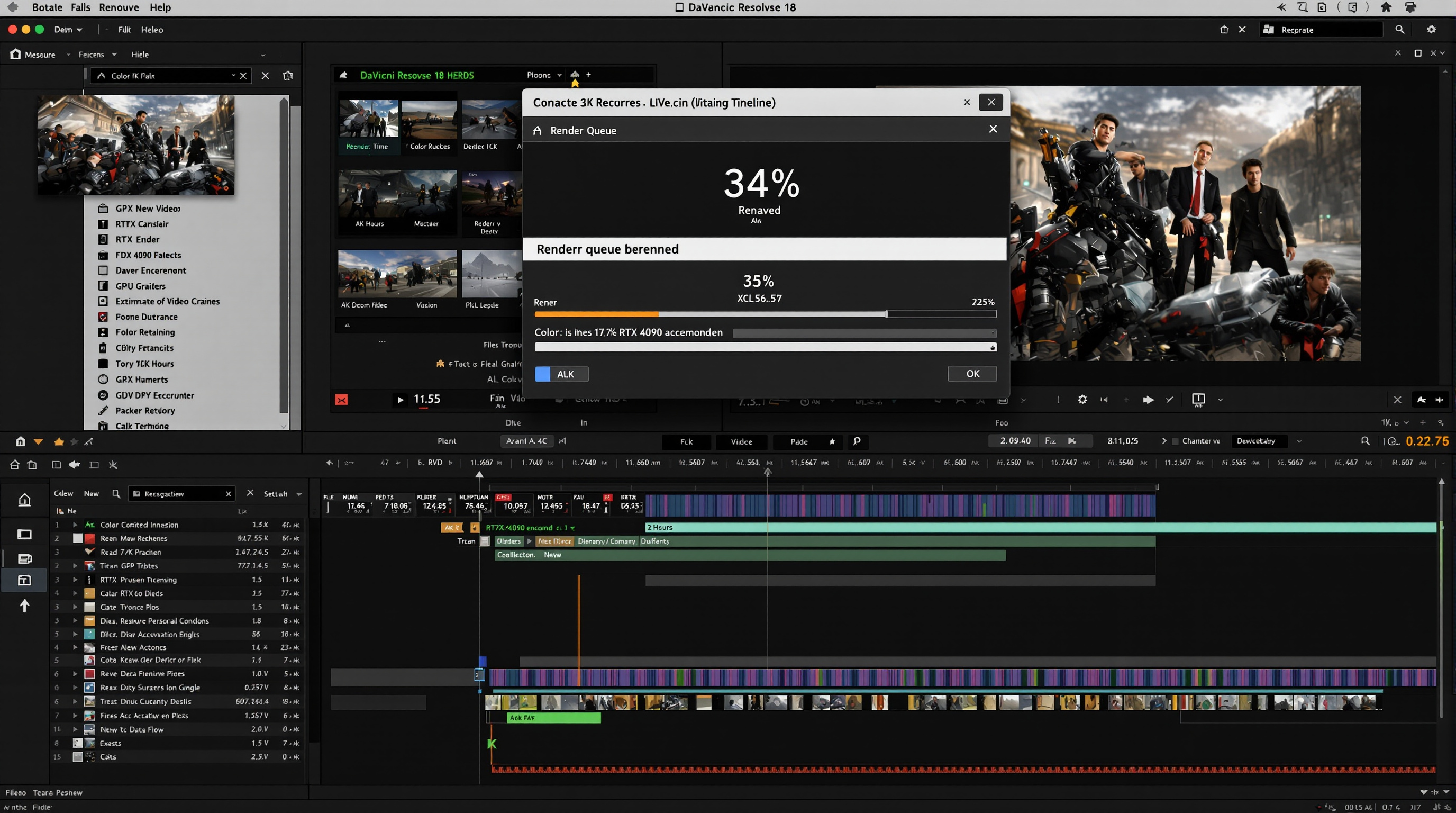Click the checkmark icon under the preview
The width and height of the screenshot is (1456, 813).
point(1169,400)
